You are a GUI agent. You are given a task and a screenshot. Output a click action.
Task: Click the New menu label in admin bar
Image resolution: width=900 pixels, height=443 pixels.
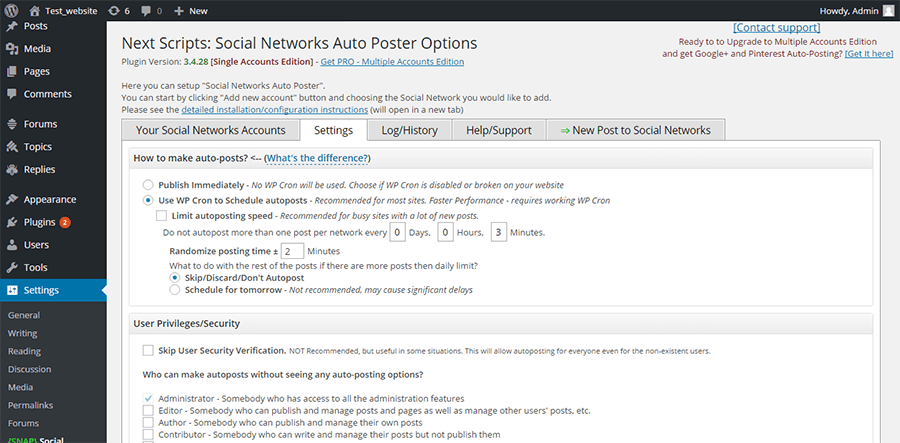click(198, 11)
